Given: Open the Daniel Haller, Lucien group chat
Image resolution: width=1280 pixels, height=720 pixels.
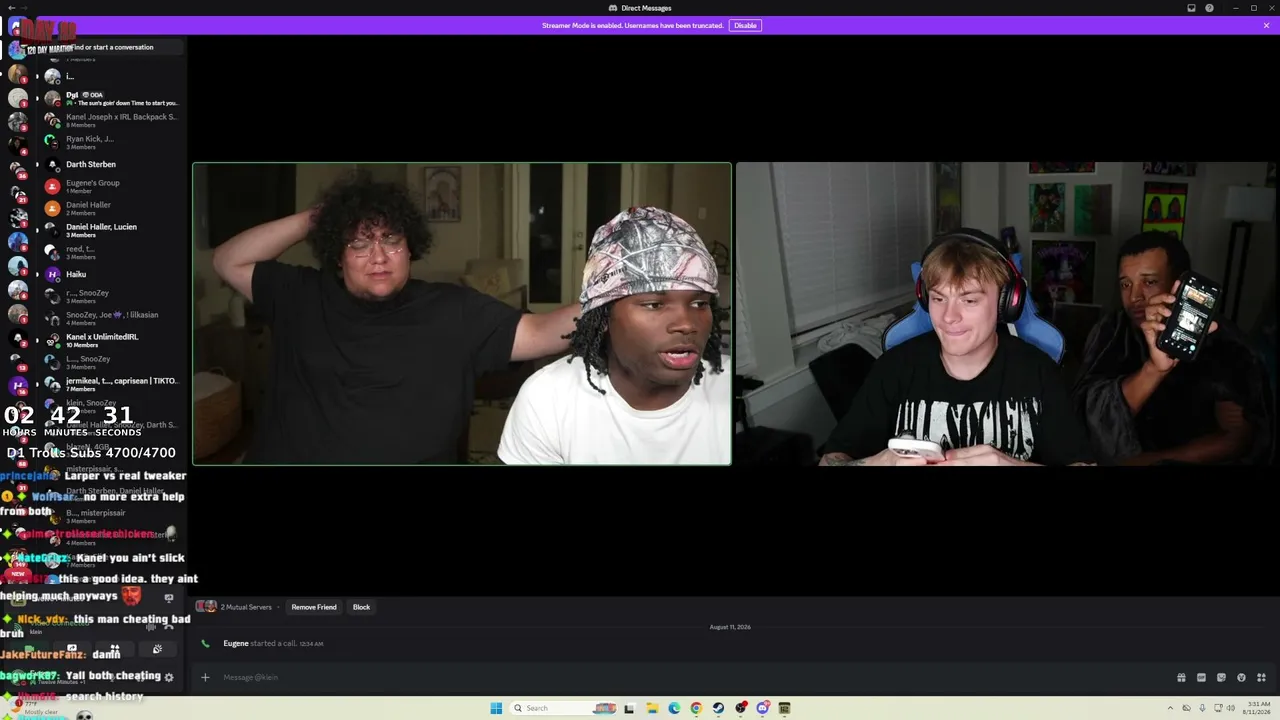Looking at the screenshot, I should 111,230.
